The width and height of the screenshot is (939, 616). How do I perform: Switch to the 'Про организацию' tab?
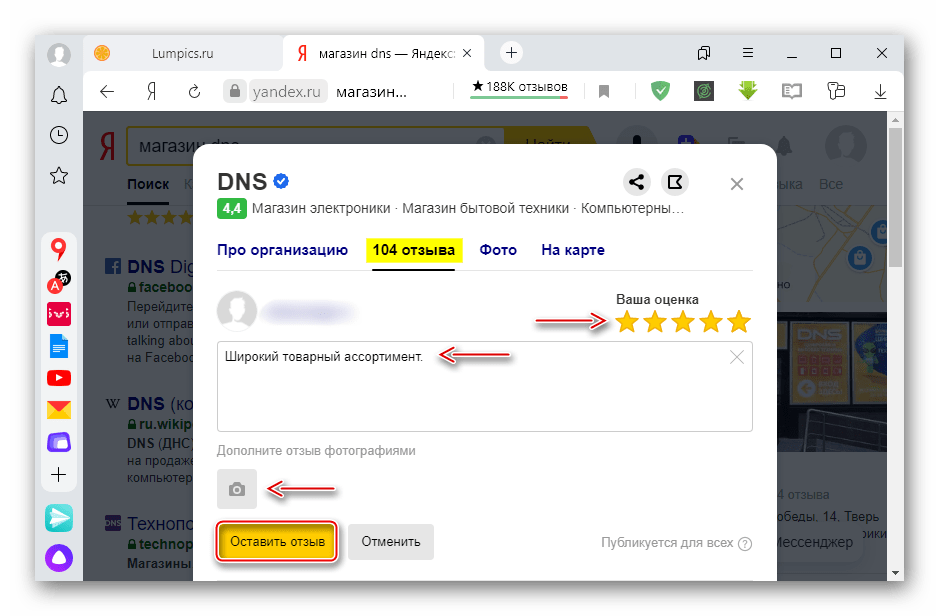tap(282, 250)
